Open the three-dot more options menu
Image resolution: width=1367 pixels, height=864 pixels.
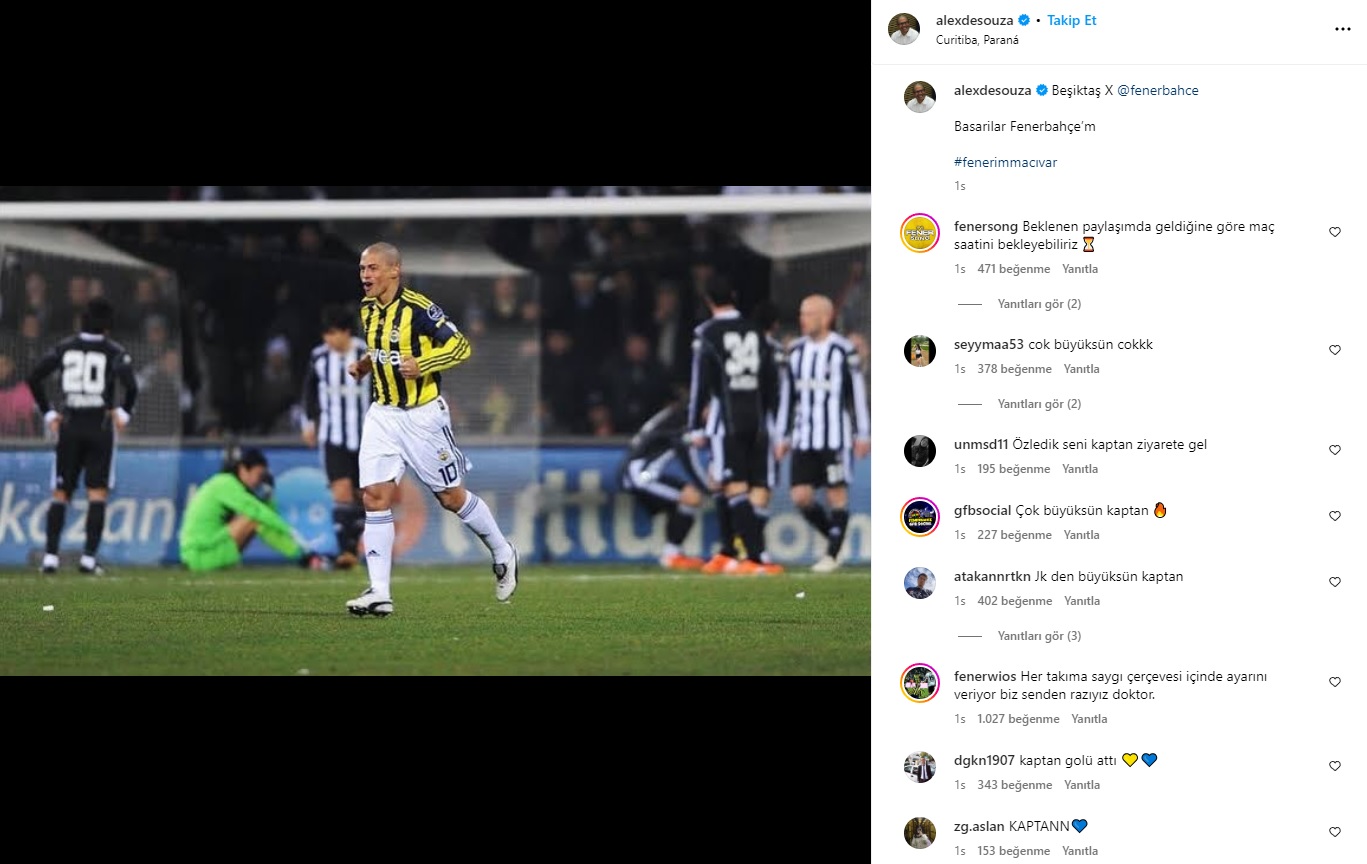tap(1342, 30)
